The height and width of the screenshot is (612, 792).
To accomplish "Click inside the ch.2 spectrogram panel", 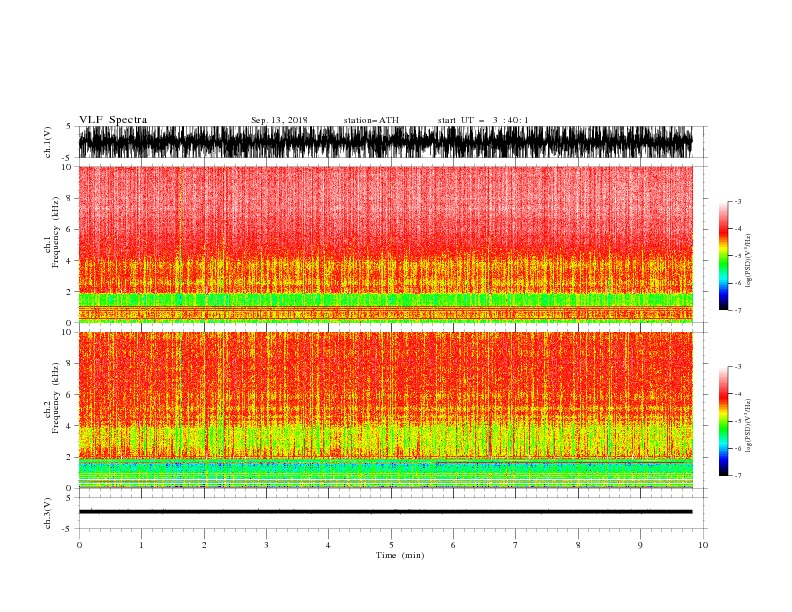I will pos(385,410).
